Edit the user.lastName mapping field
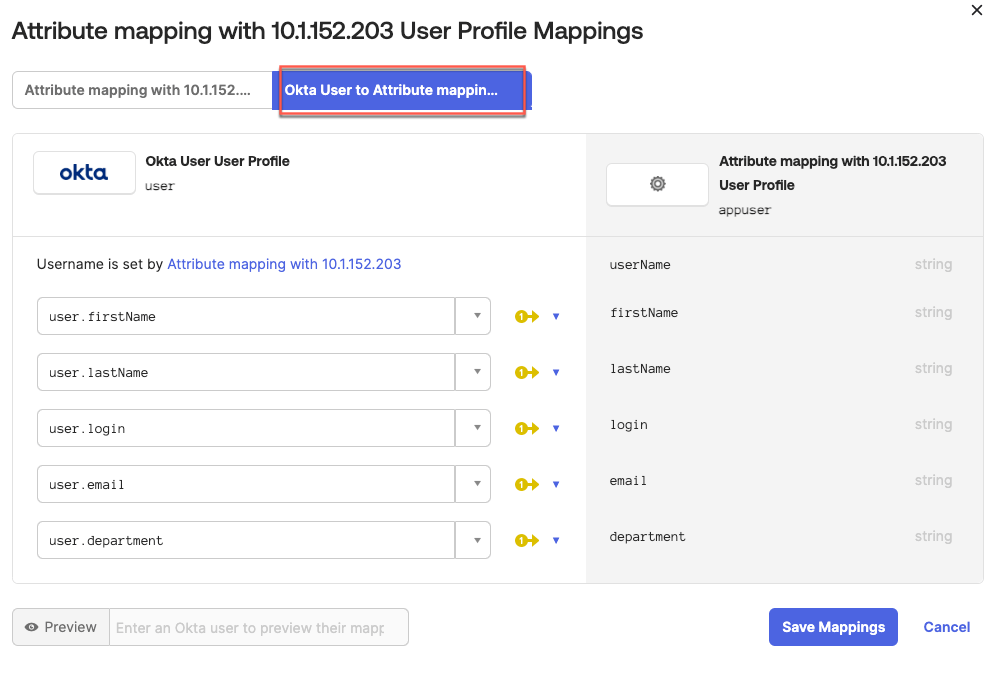The height and width of the screenshot is (688, 988). pyautogui.click(x=246, y=372)
